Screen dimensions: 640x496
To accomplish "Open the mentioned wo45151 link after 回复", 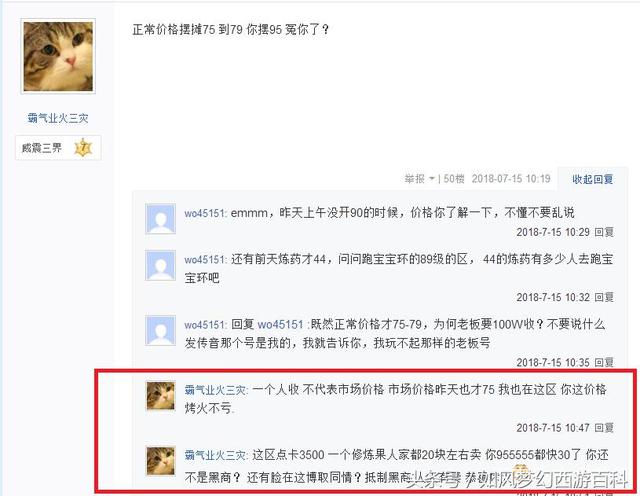I will pyautogui.click(x=280, y=325).
